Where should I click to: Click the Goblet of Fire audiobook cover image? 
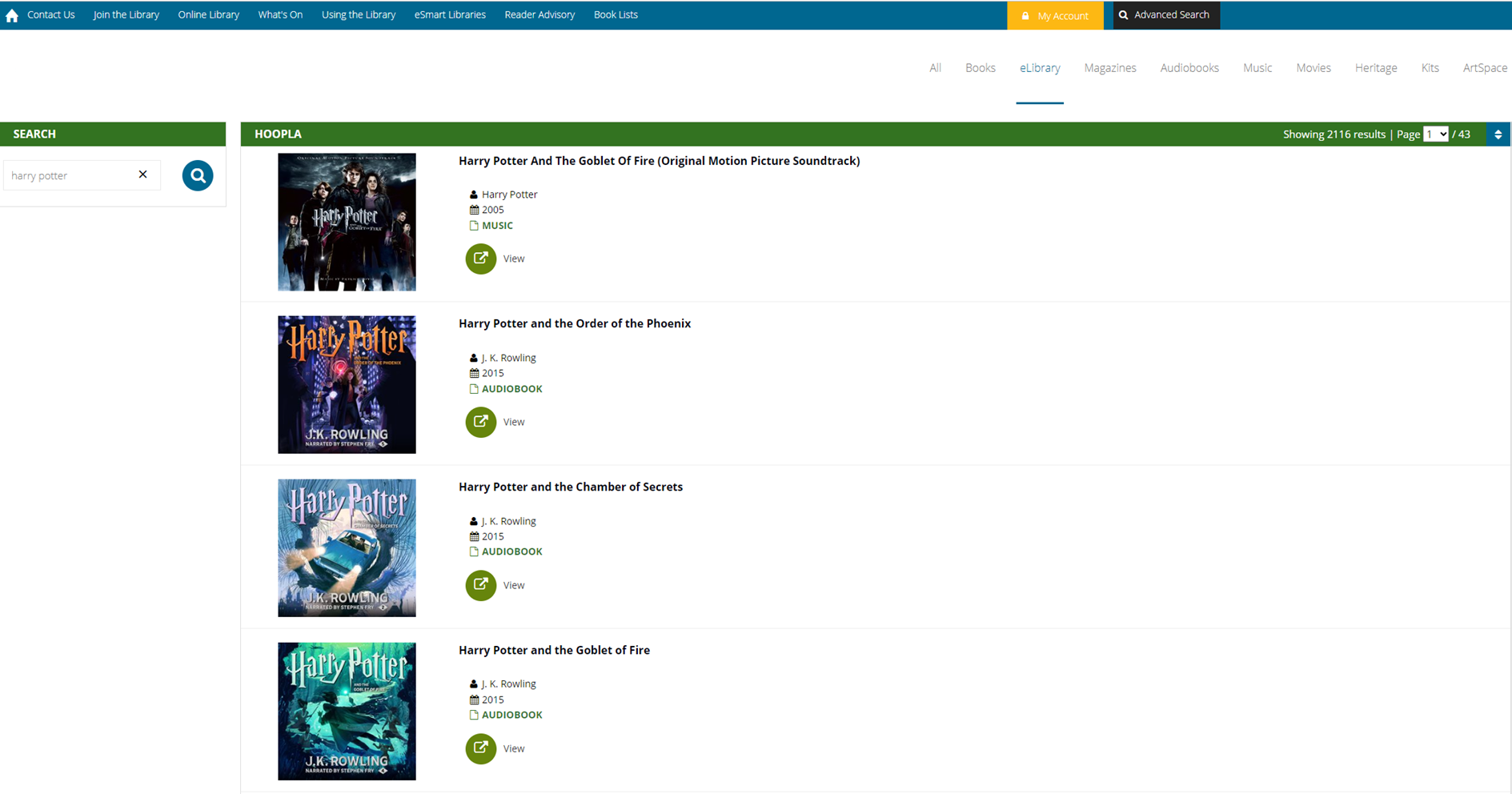[347, 712]
